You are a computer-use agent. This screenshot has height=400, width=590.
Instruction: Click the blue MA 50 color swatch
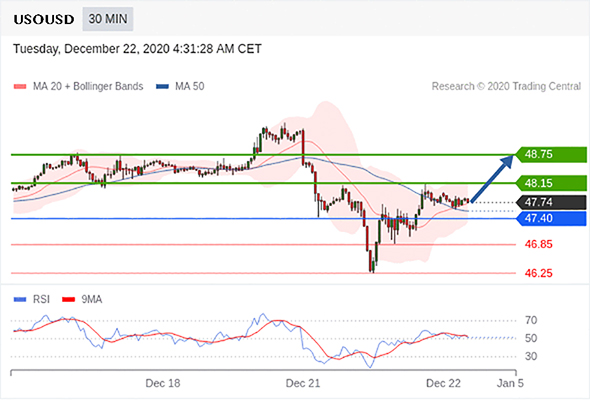click(x=162, y=87)
